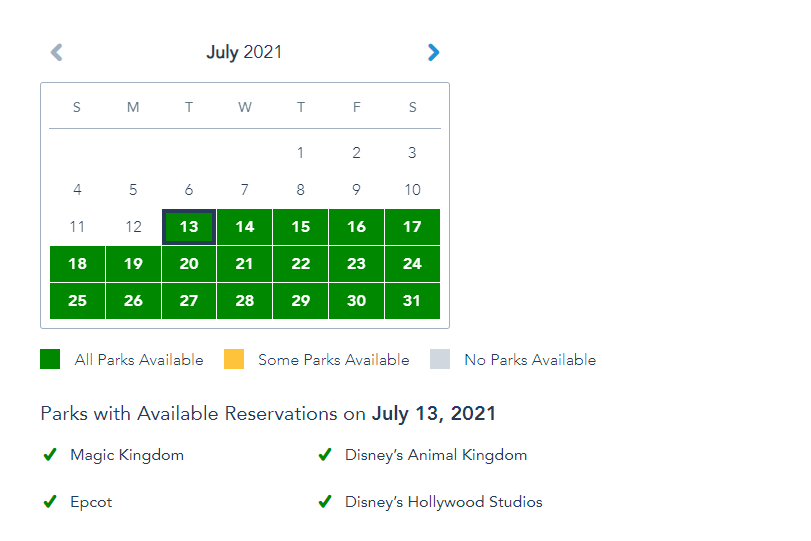Image resolution: width=811 pixels, height=541 pixels.
Task: Click the July 2021 month heading
Action: click(x=244, y=52)
